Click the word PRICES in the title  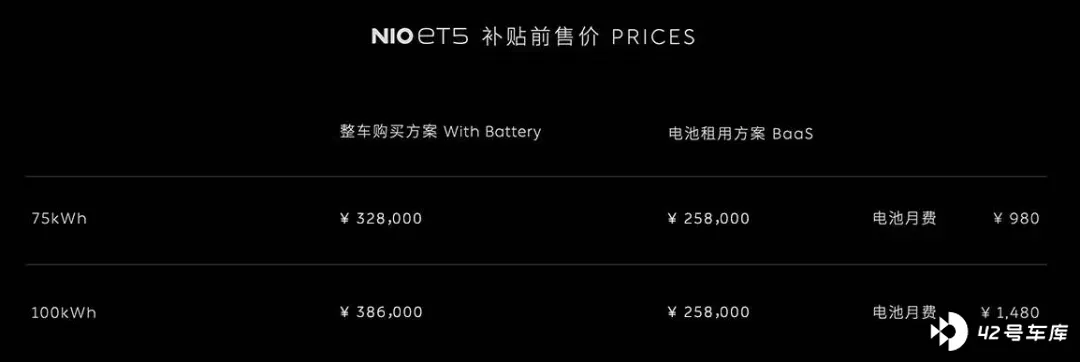tap(653, 37)
